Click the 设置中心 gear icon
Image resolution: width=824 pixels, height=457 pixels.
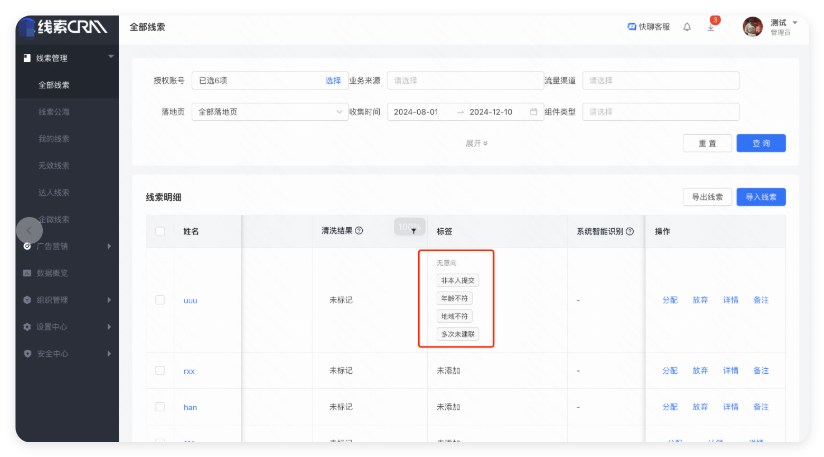(x=27, y=327)
